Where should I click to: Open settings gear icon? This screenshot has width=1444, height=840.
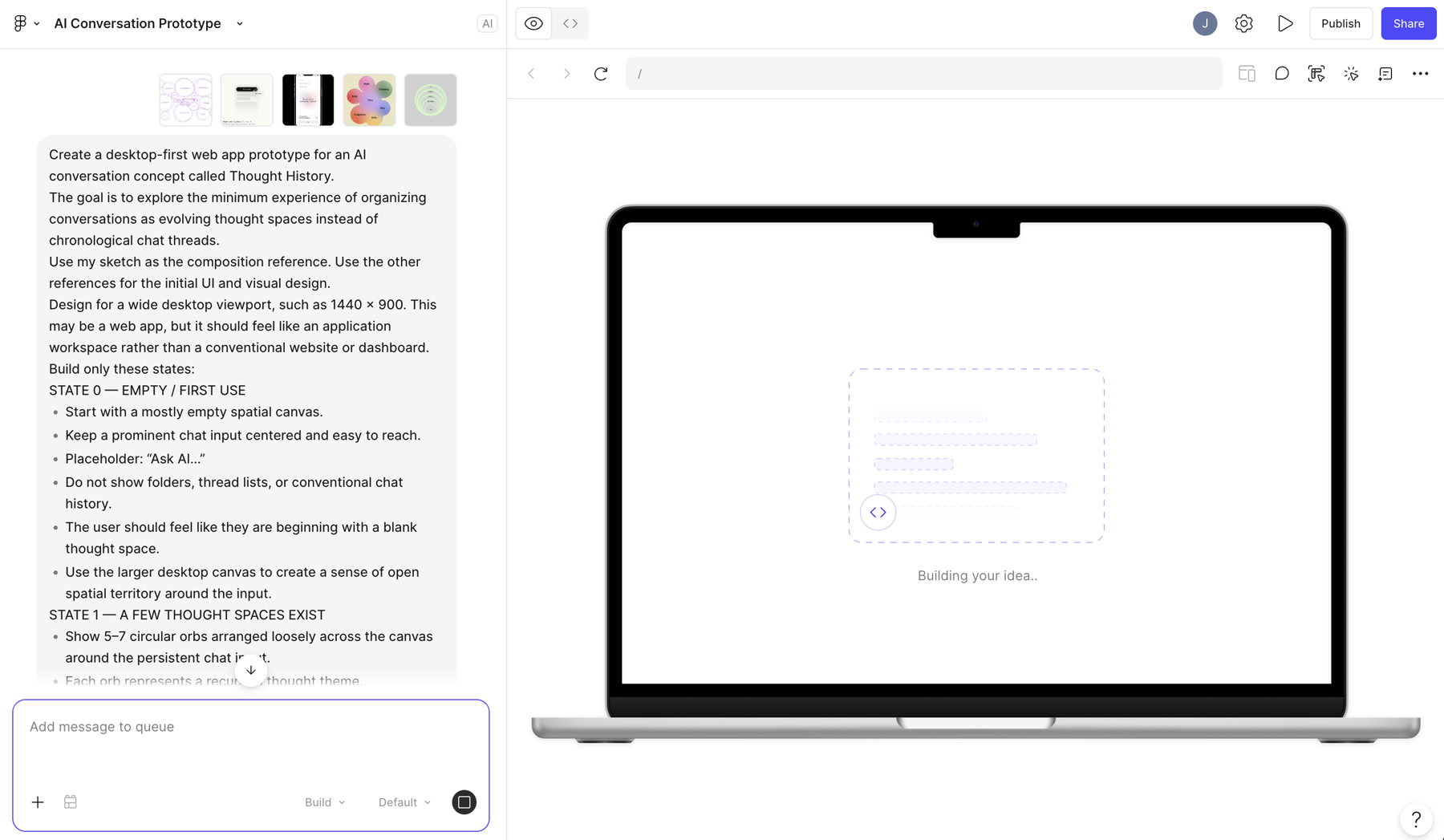click(1243, 23)
